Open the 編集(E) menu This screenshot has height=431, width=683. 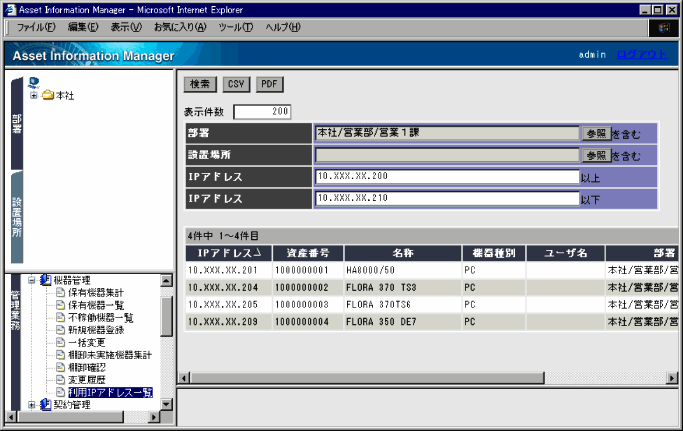pyautogui.click(x=83, y=27)
